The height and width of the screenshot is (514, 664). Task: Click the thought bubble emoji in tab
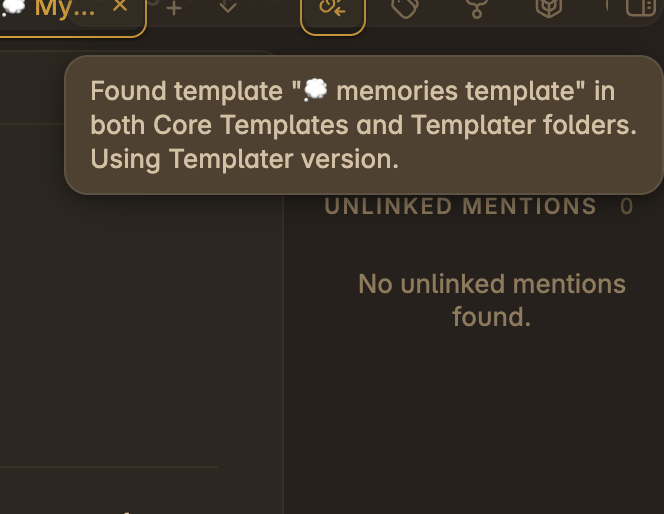tap(12, 7)
